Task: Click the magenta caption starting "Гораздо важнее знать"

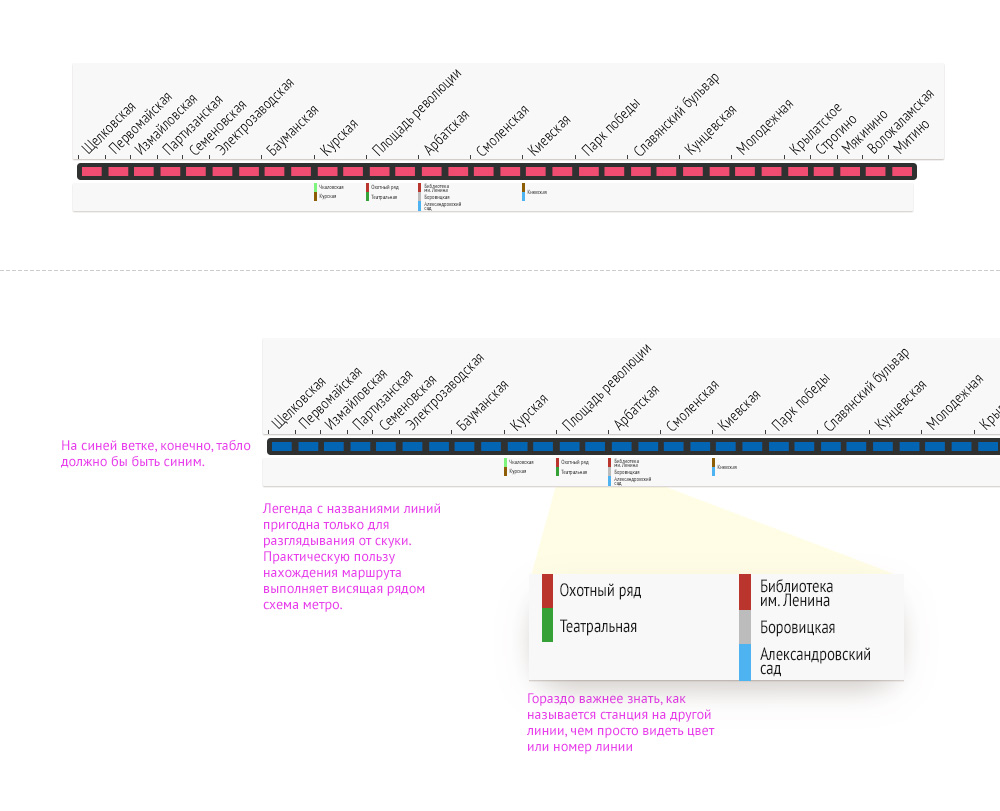Action: click(x=620, y=723)
